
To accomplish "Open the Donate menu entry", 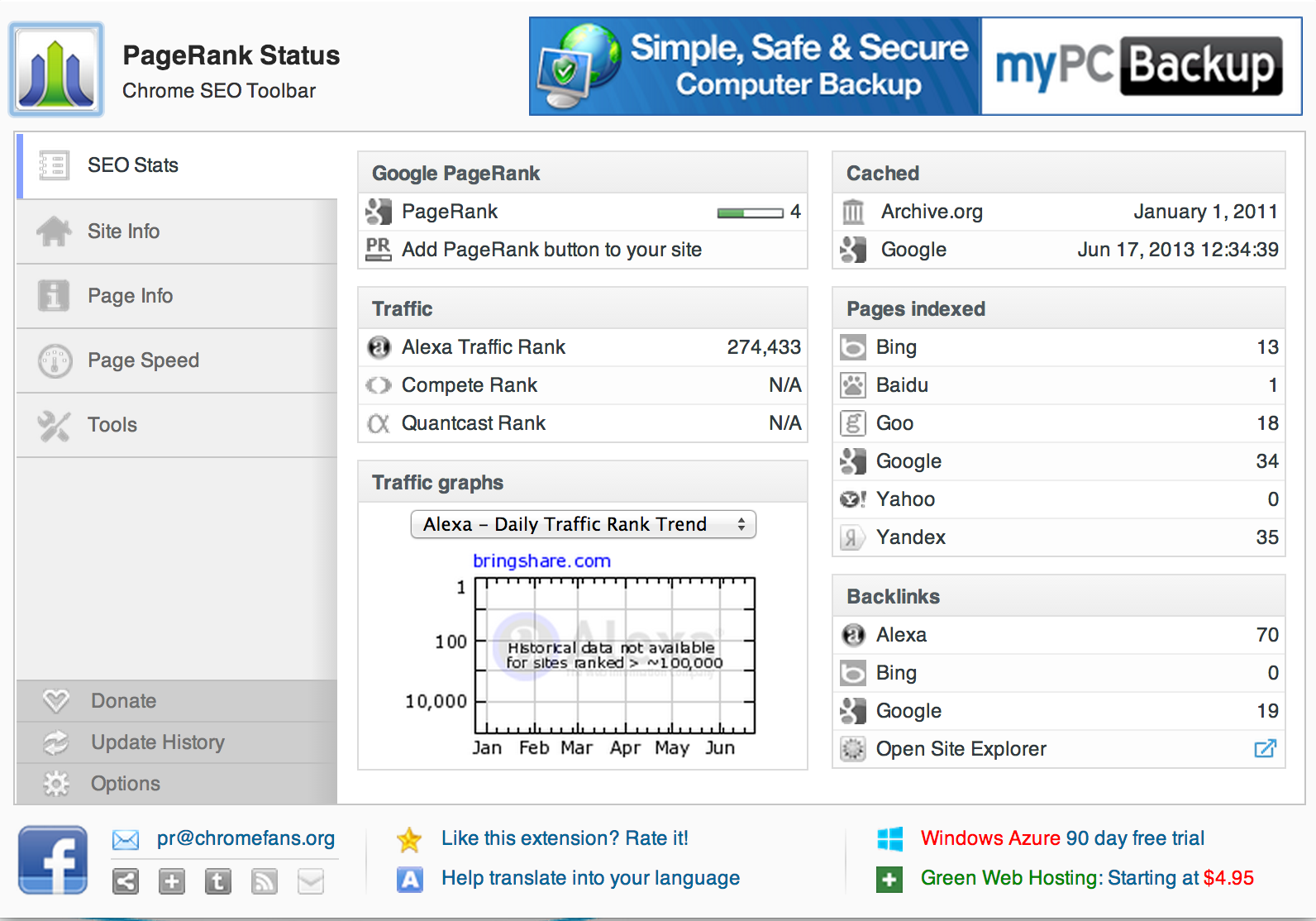I will (x=177, y=701).
